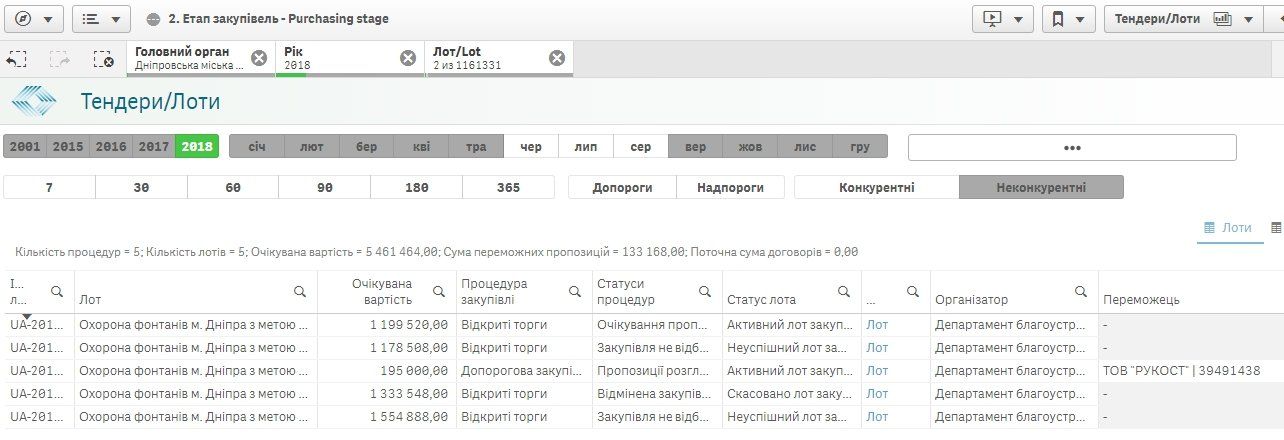Viewport: 1284px width, 440px height.
Task: Select month бер
Action: coord(367,146)
